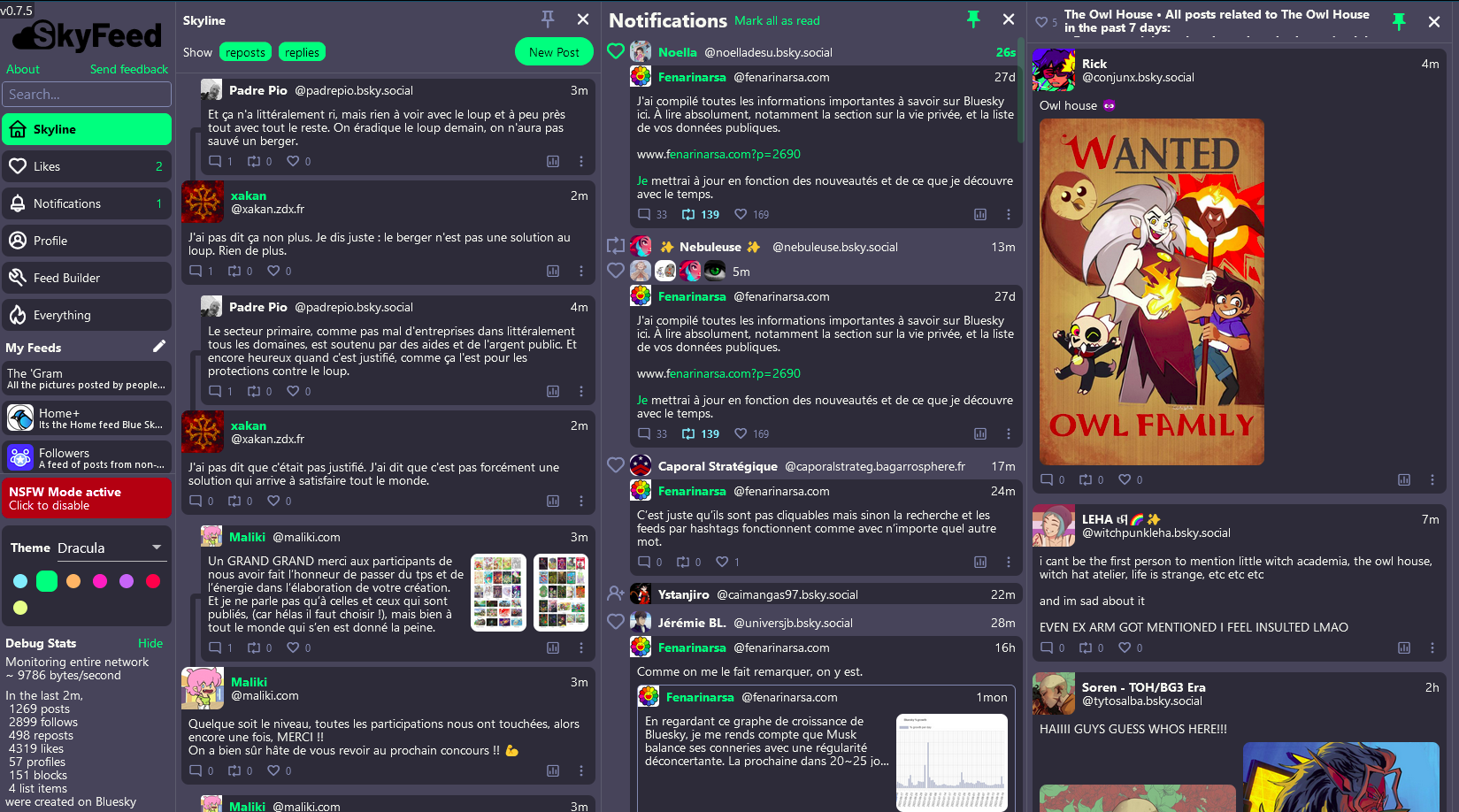Close the Notifications column
1459x812 pixels.
[1009, 19]
